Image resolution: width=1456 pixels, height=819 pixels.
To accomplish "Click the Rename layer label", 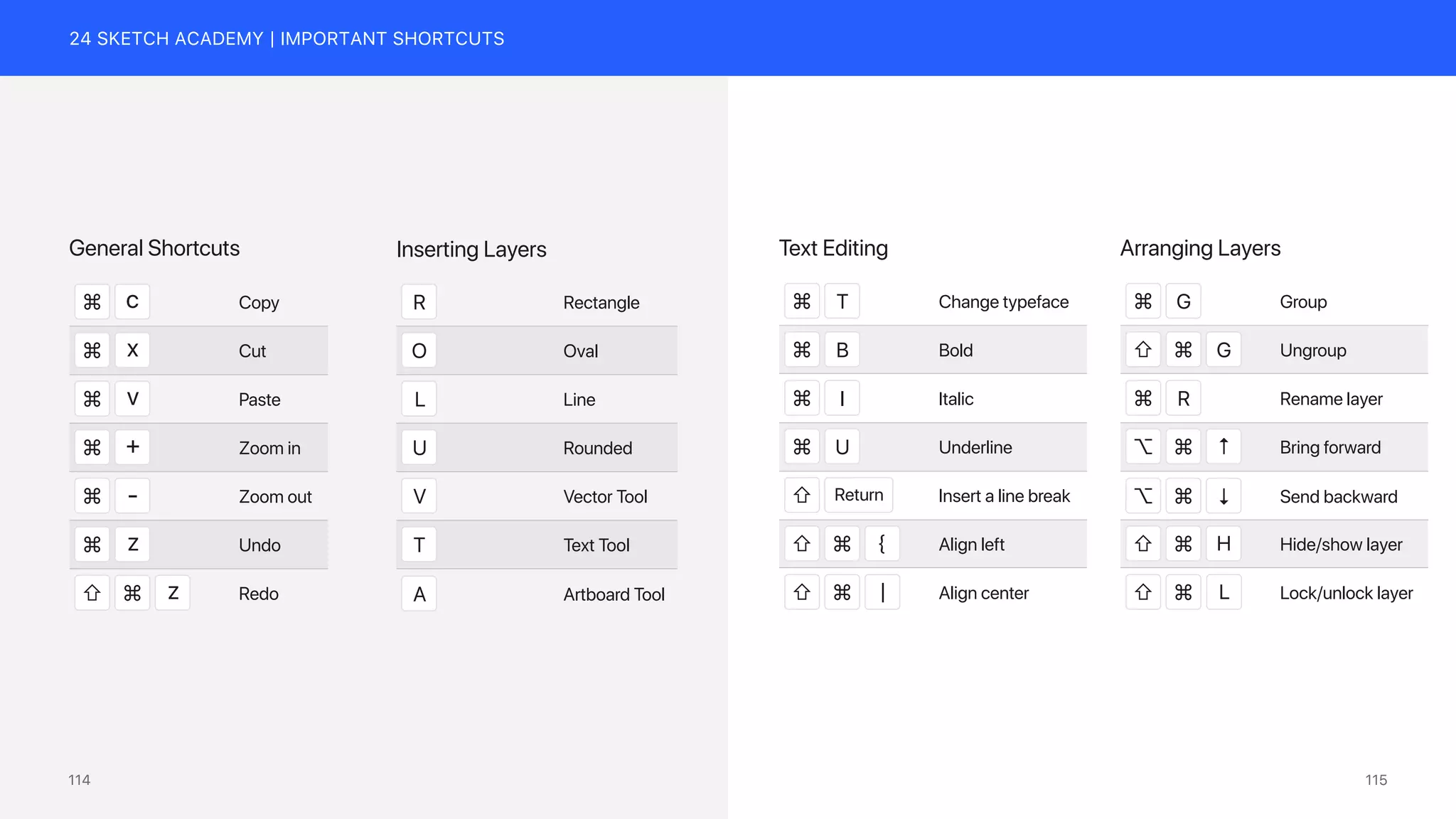I will 1331,399.
